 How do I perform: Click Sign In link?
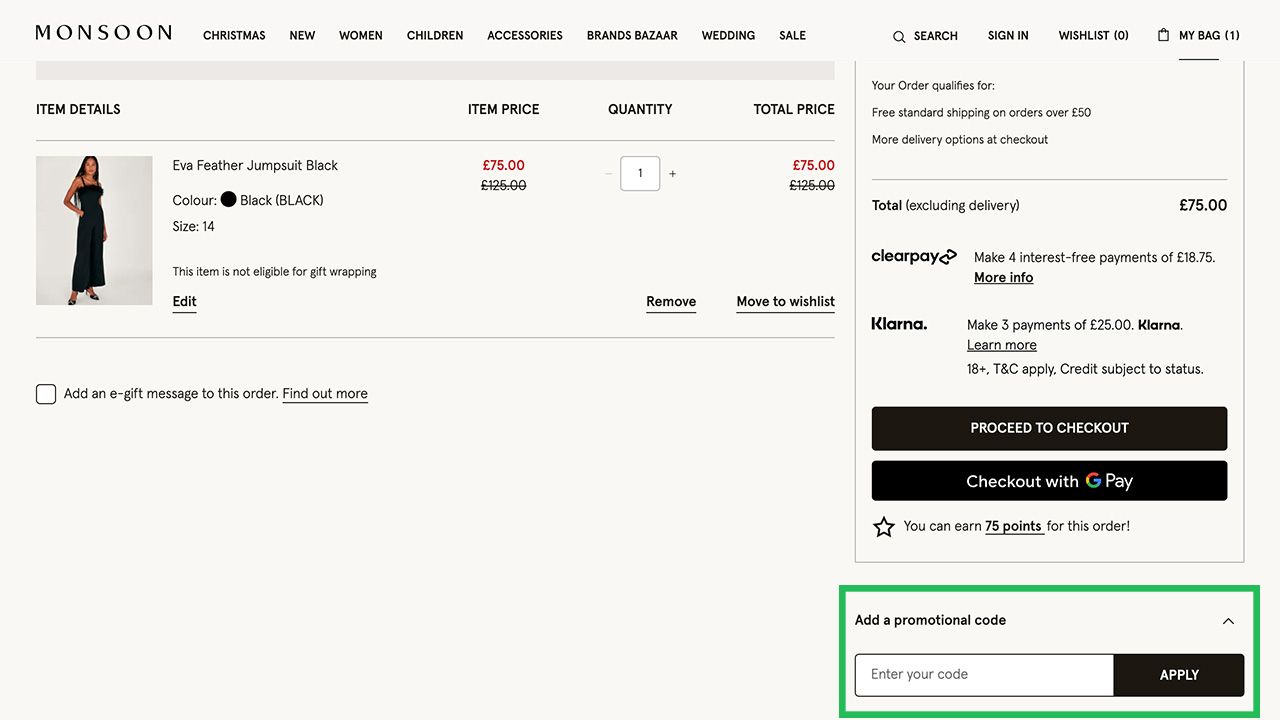pos(1008,35)
